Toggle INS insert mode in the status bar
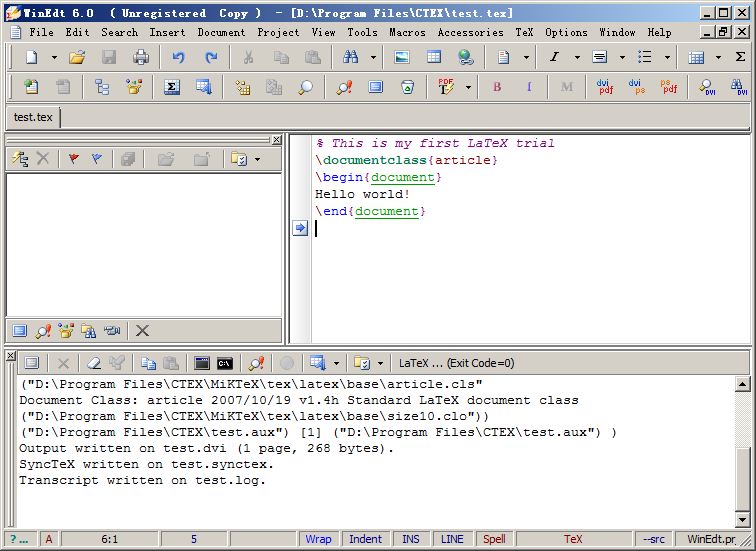 [411, 539]
